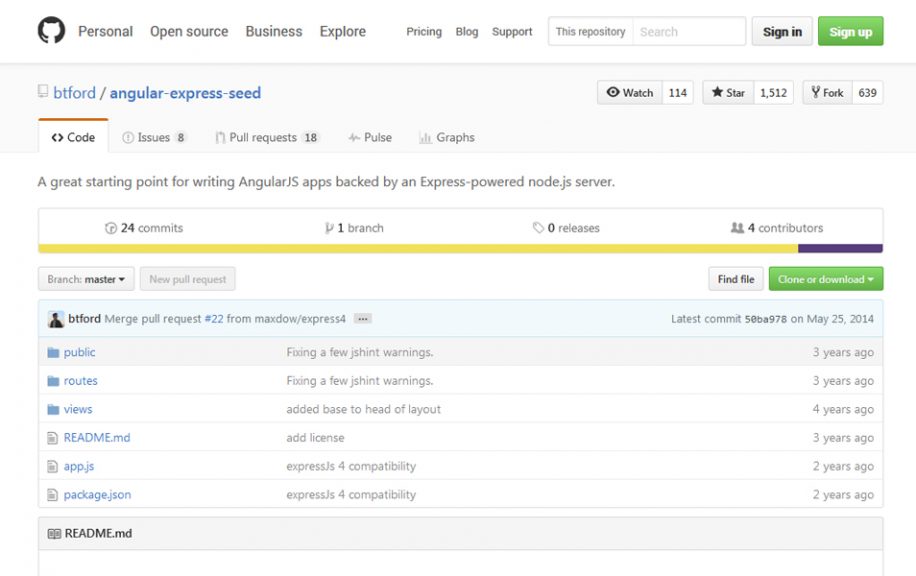Click the branch icon next to 1 branch
This screenshot has height=576, width=916.
coord(329,227)
